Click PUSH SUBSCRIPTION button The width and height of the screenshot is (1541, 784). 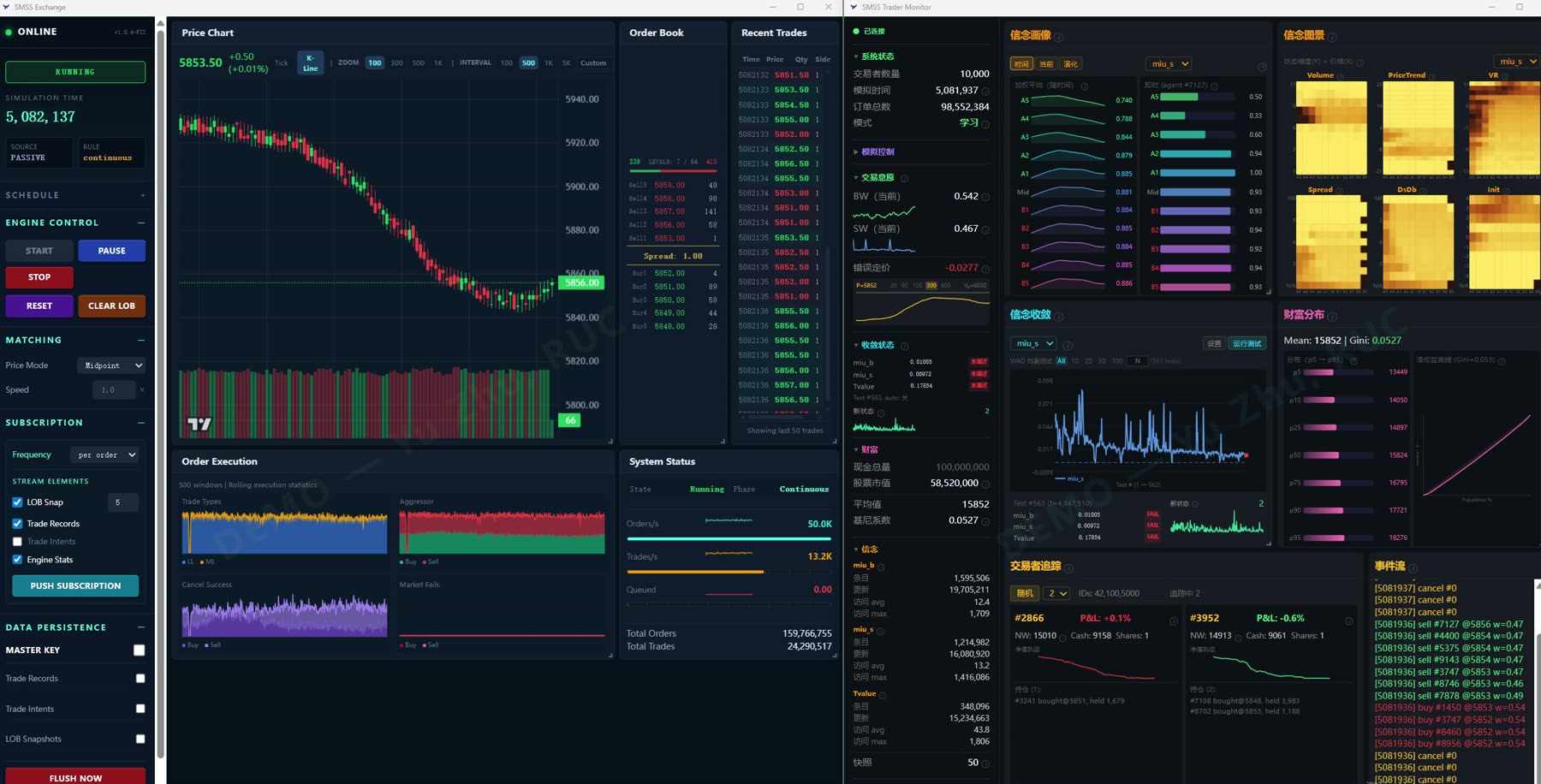(x=75, y=586)
